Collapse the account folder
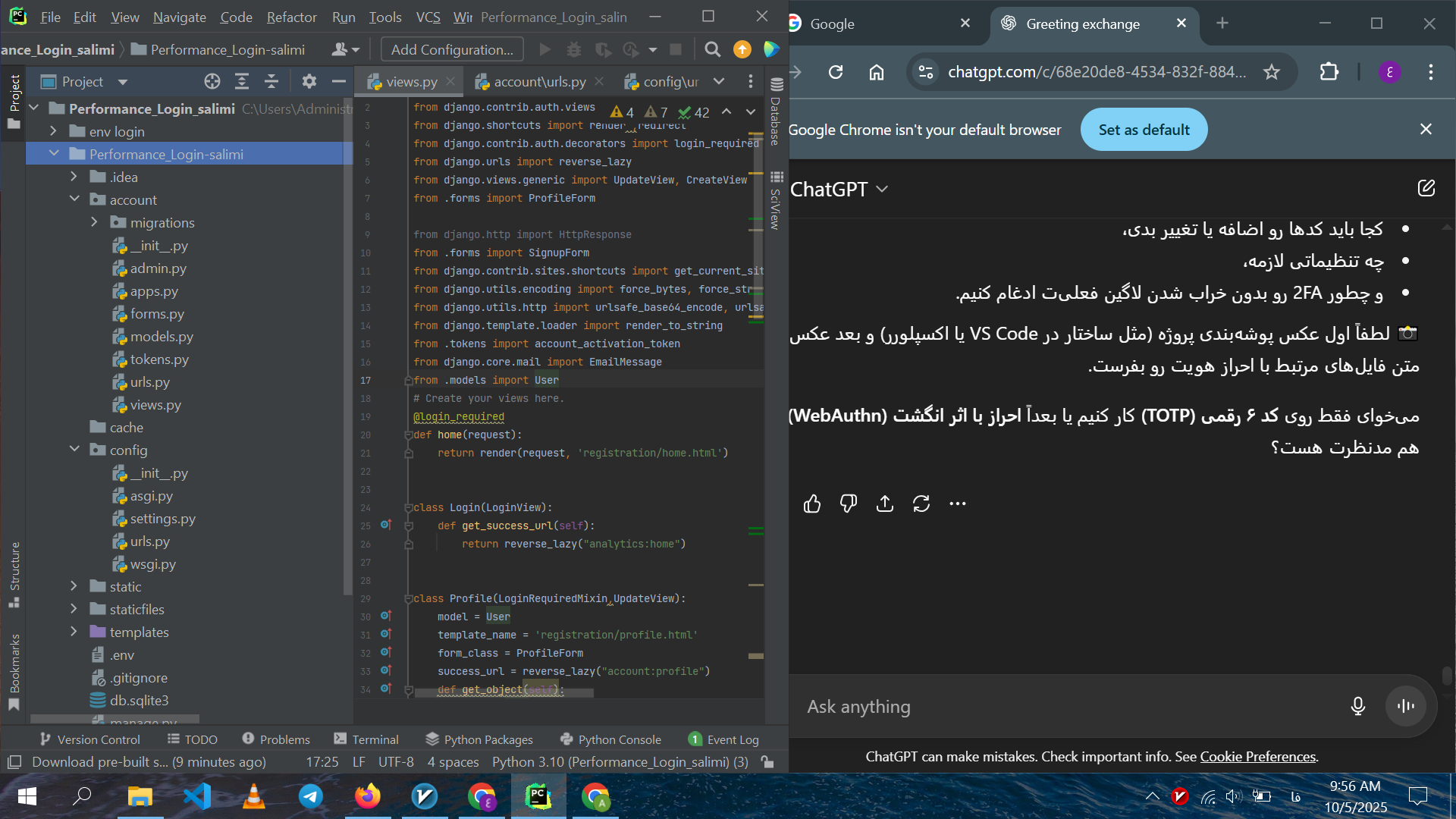Screen dimensions: 1456x819 point(74,199)
